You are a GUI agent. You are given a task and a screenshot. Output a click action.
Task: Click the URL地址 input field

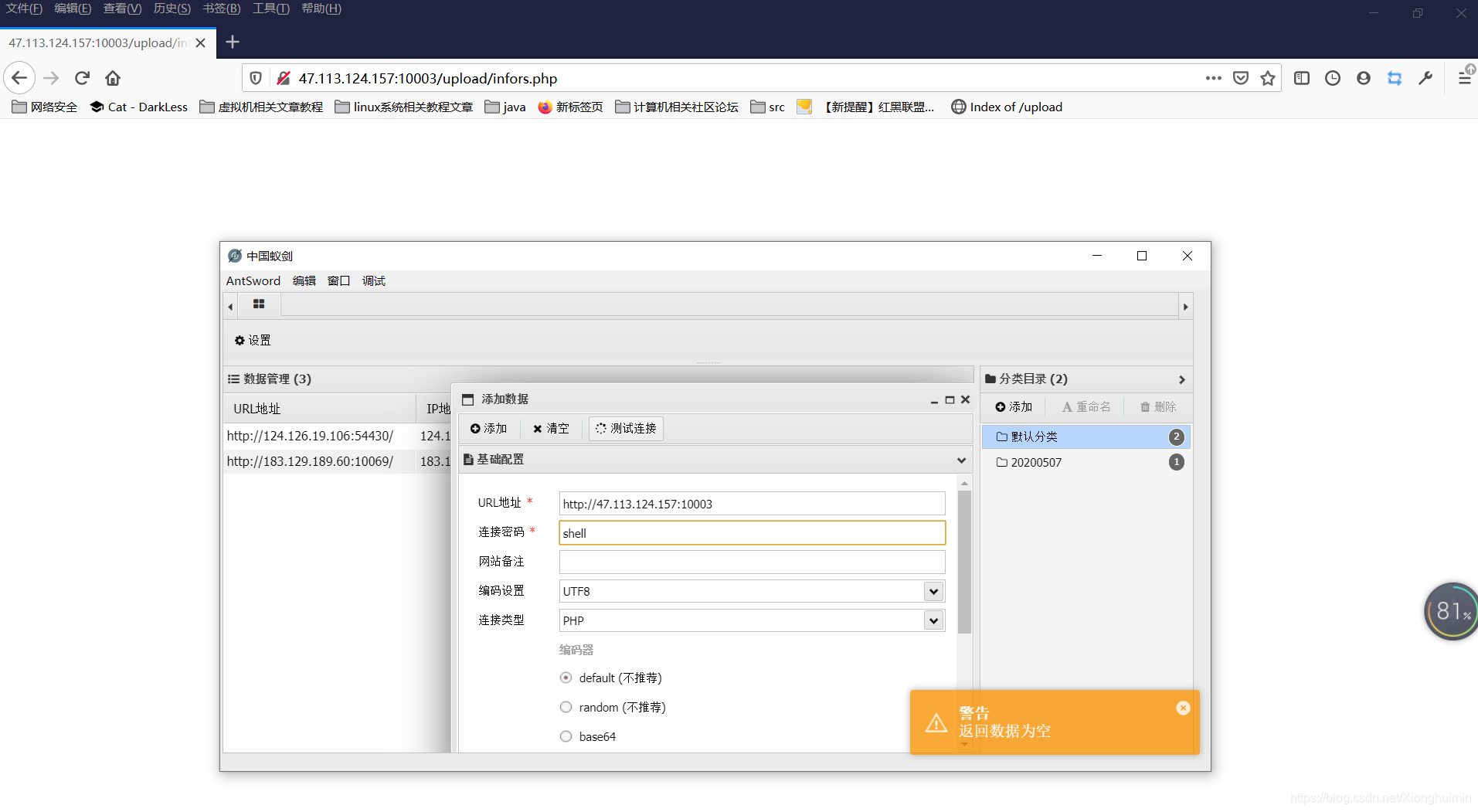pyautogui.click(x=752, y=504)
